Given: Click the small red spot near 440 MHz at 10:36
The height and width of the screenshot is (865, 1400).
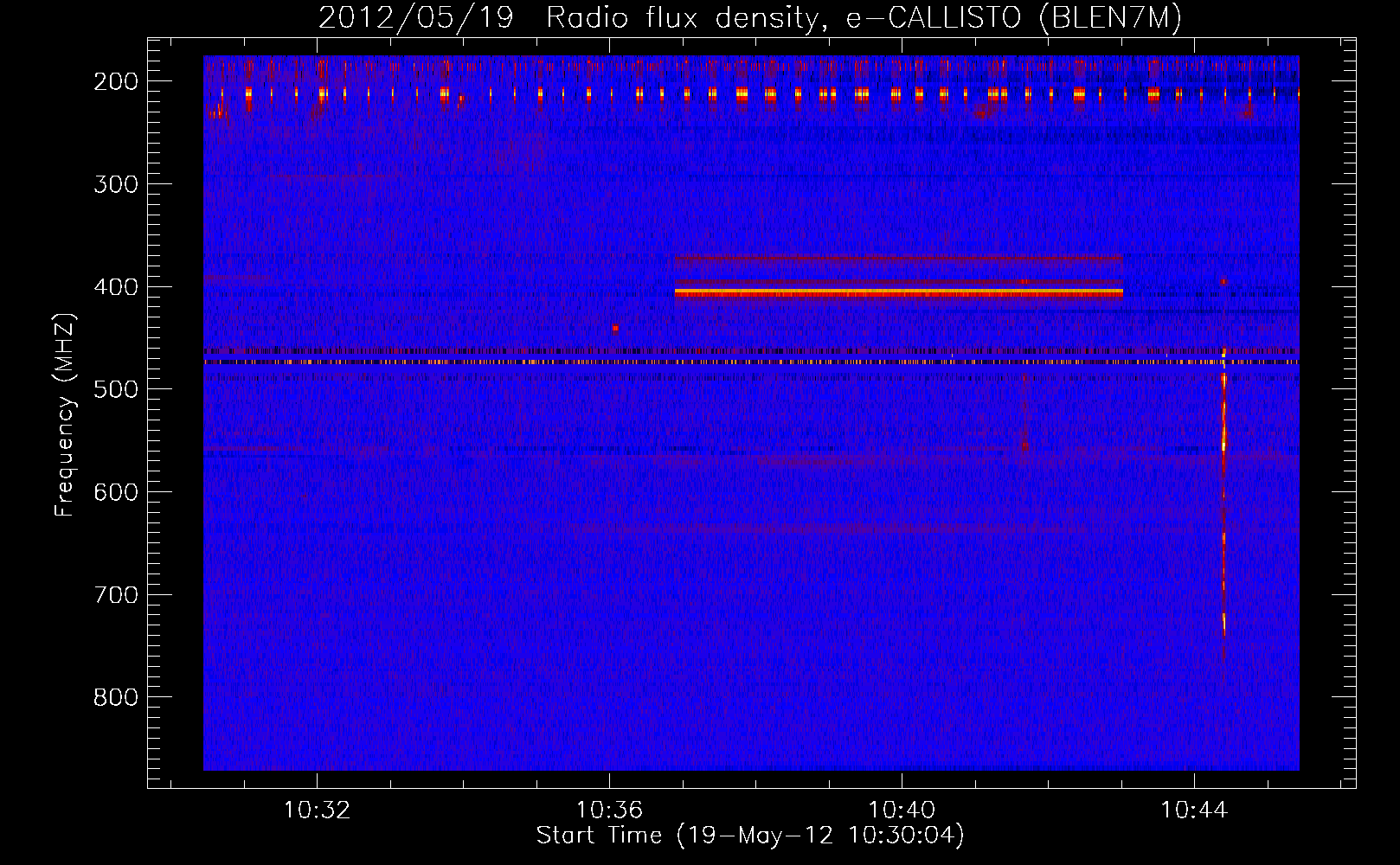Looking at the screenshot, I should point(615,328).
